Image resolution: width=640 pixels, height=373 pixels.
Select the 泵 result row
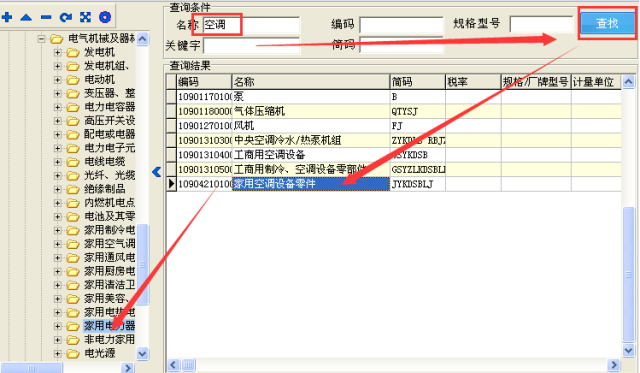coord(394,97)
